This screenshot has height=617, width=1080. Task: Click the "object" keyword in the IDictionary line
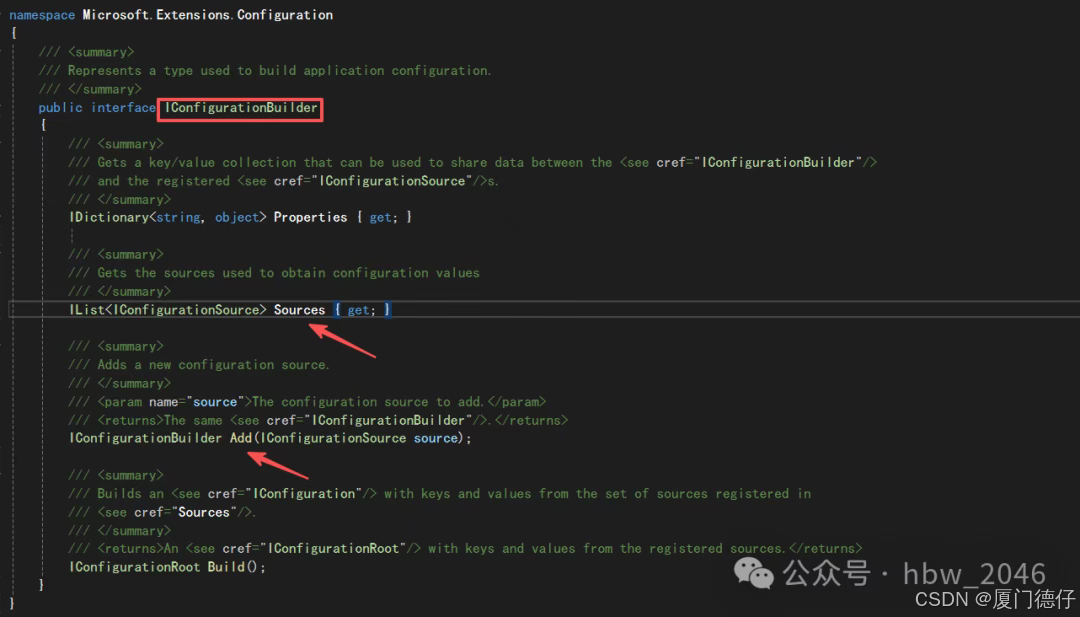pyautogui.click(x=236, y=217)
